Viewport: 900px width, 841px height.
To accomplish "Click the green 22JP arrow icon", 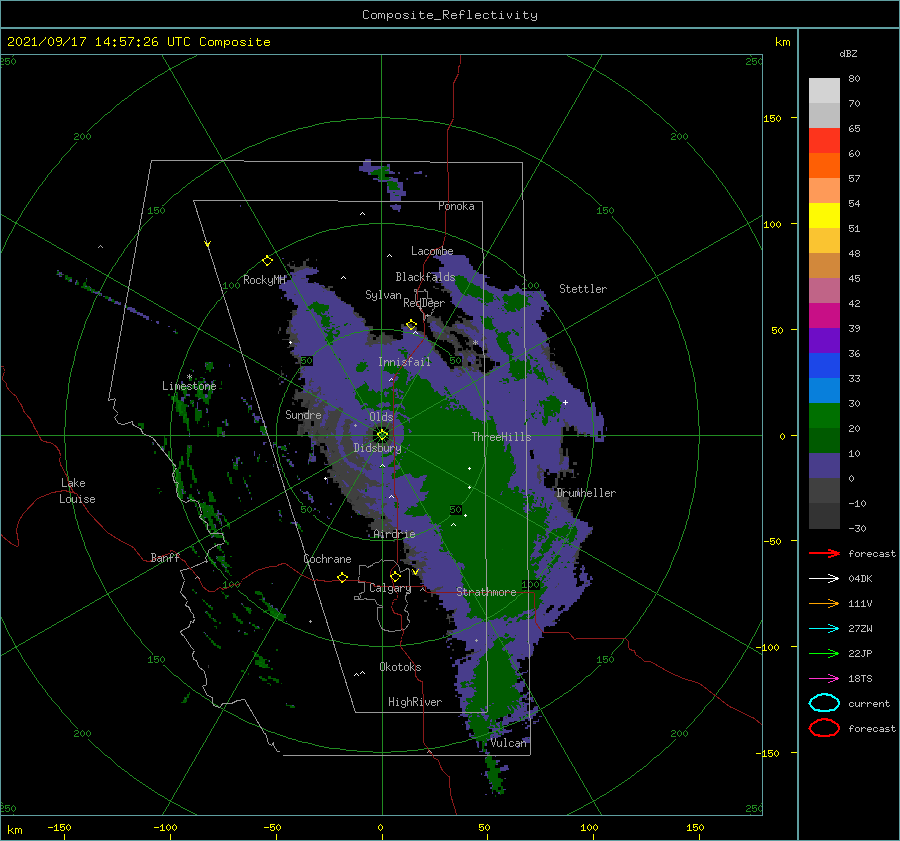I will pyautogui.click(x=824, y=653).
